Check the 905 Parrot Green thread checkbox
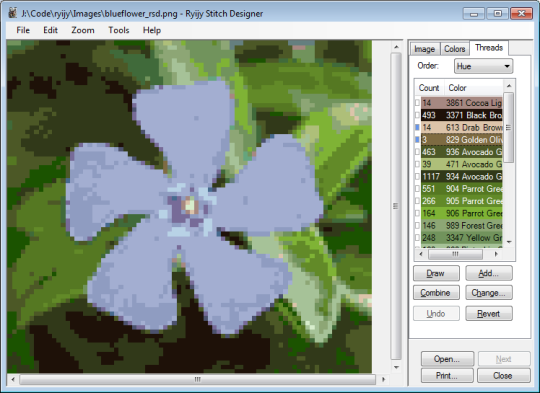The image size is (540, 393). [x=417, y=201]
